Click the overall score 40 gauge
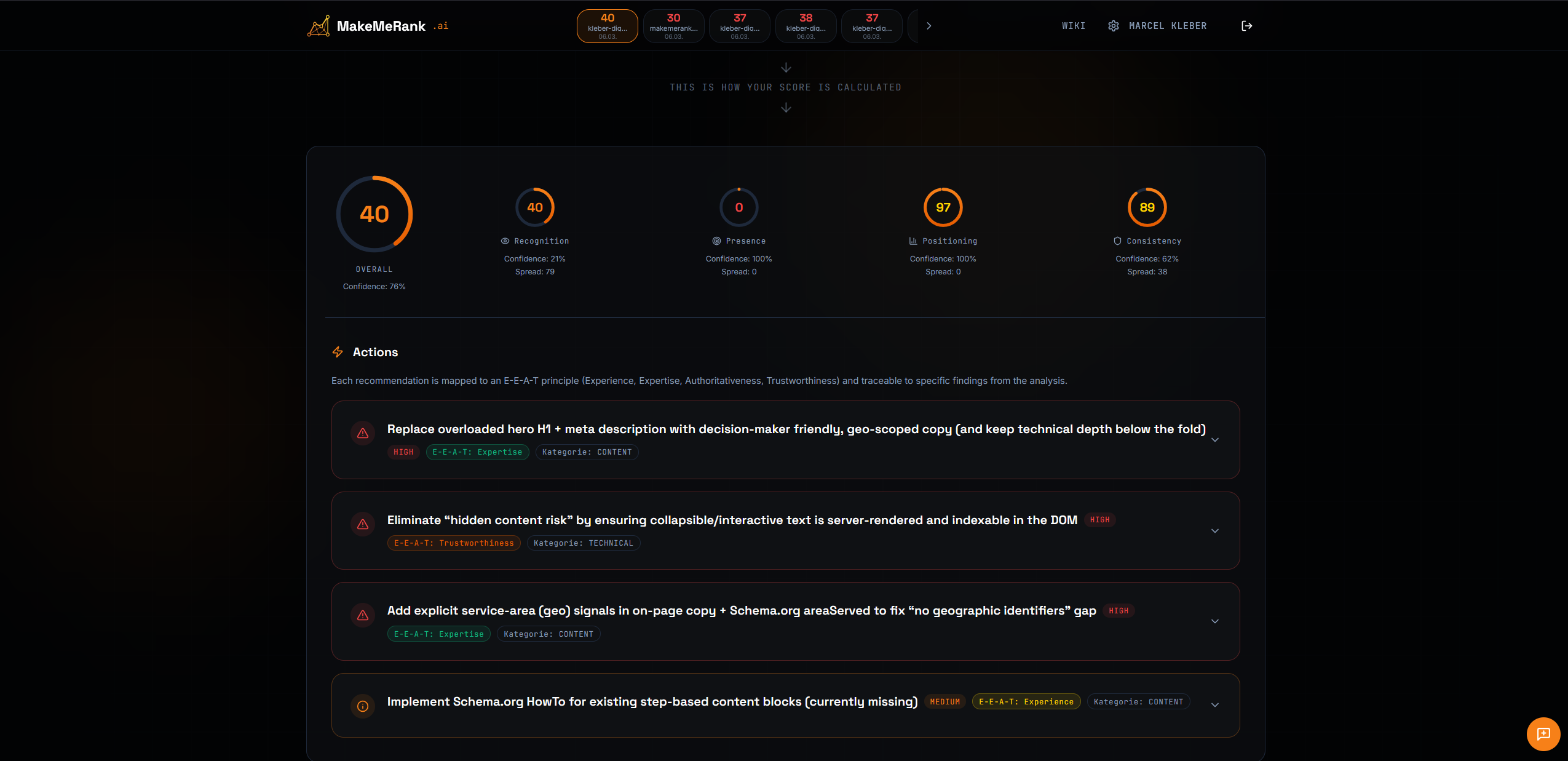 pos(374,214)
